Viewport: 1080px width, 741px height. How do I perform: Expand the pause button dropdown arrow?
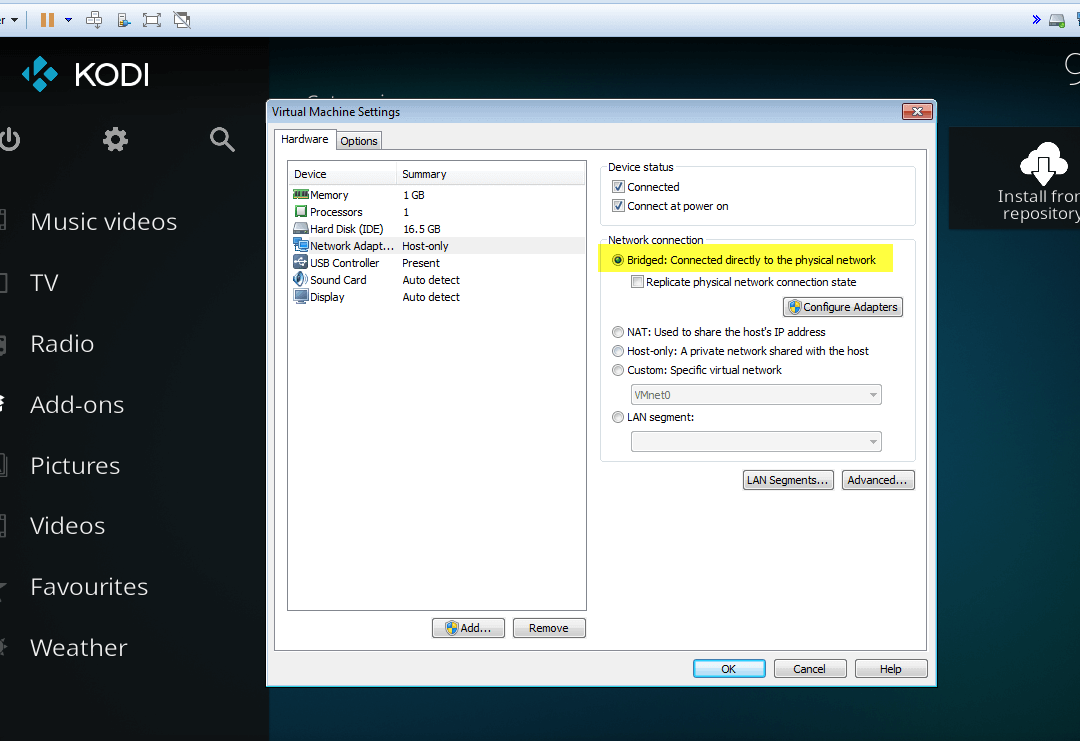(68, 19)
